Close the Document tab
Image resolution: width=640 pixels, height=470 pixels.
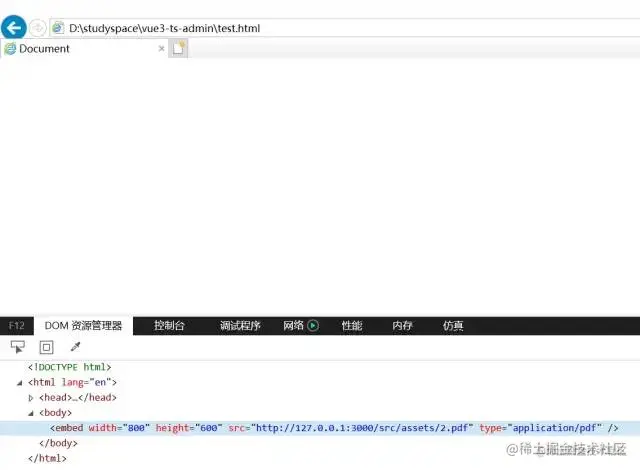tap(161, 49)
